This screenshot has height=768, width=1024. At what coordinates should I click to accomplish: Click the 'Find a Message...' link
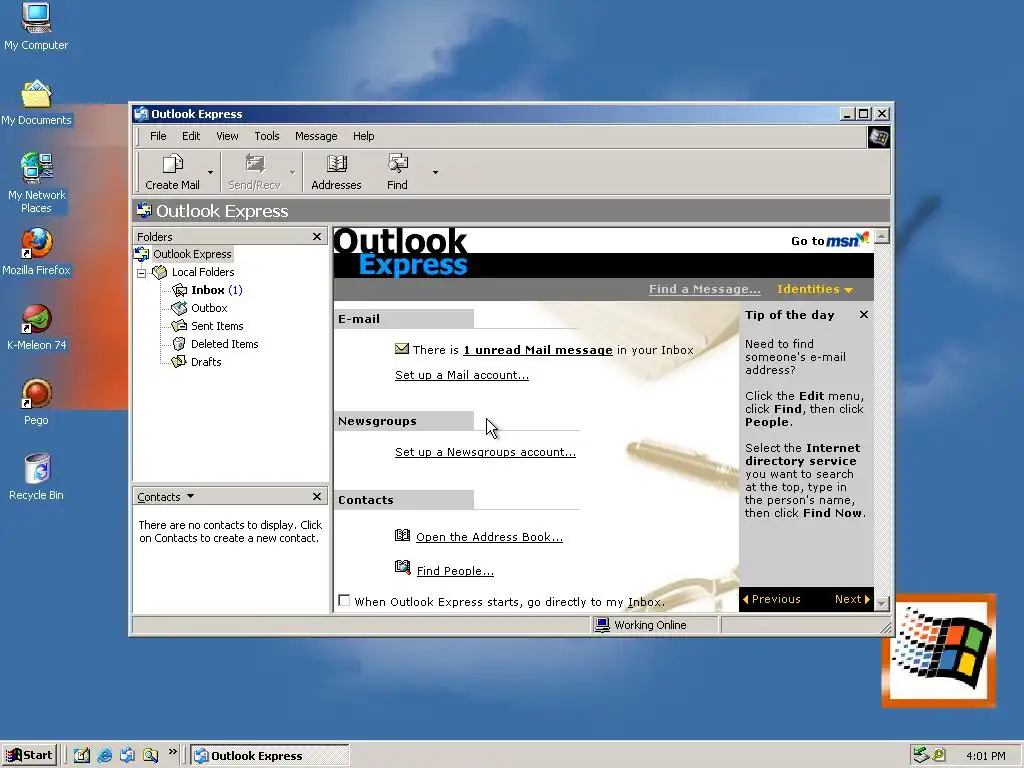coord(705,289)
